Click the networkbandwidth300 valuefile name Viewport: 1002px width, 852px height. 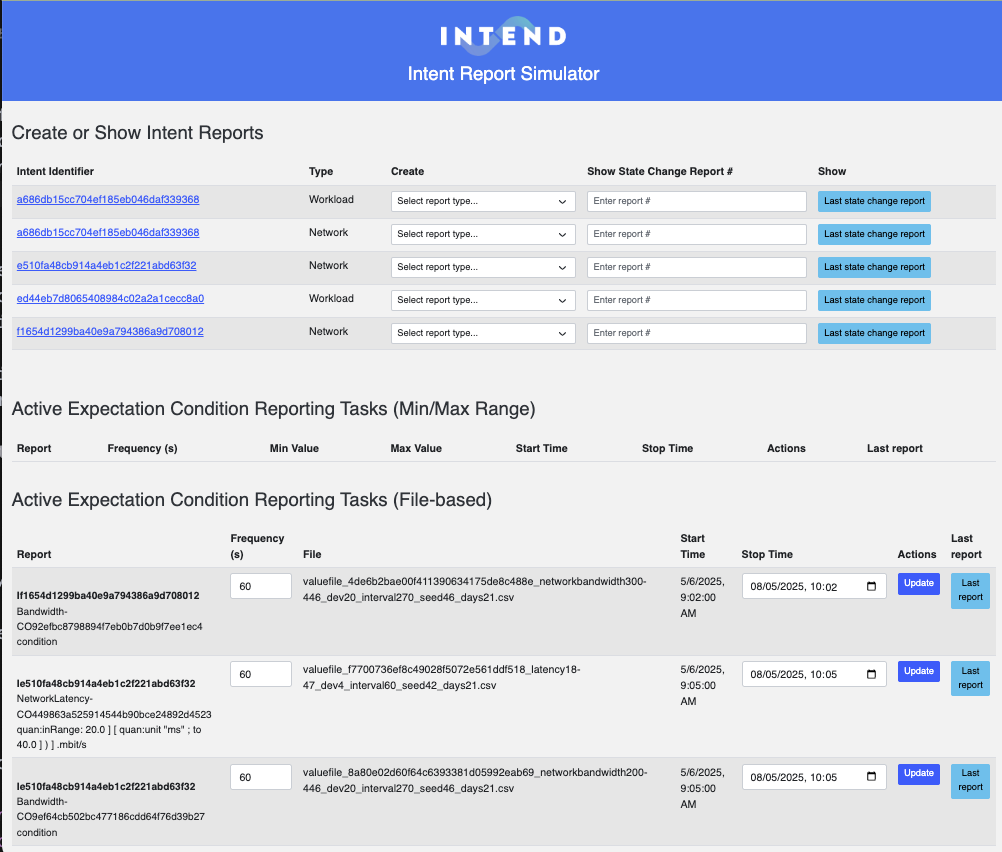474,589
